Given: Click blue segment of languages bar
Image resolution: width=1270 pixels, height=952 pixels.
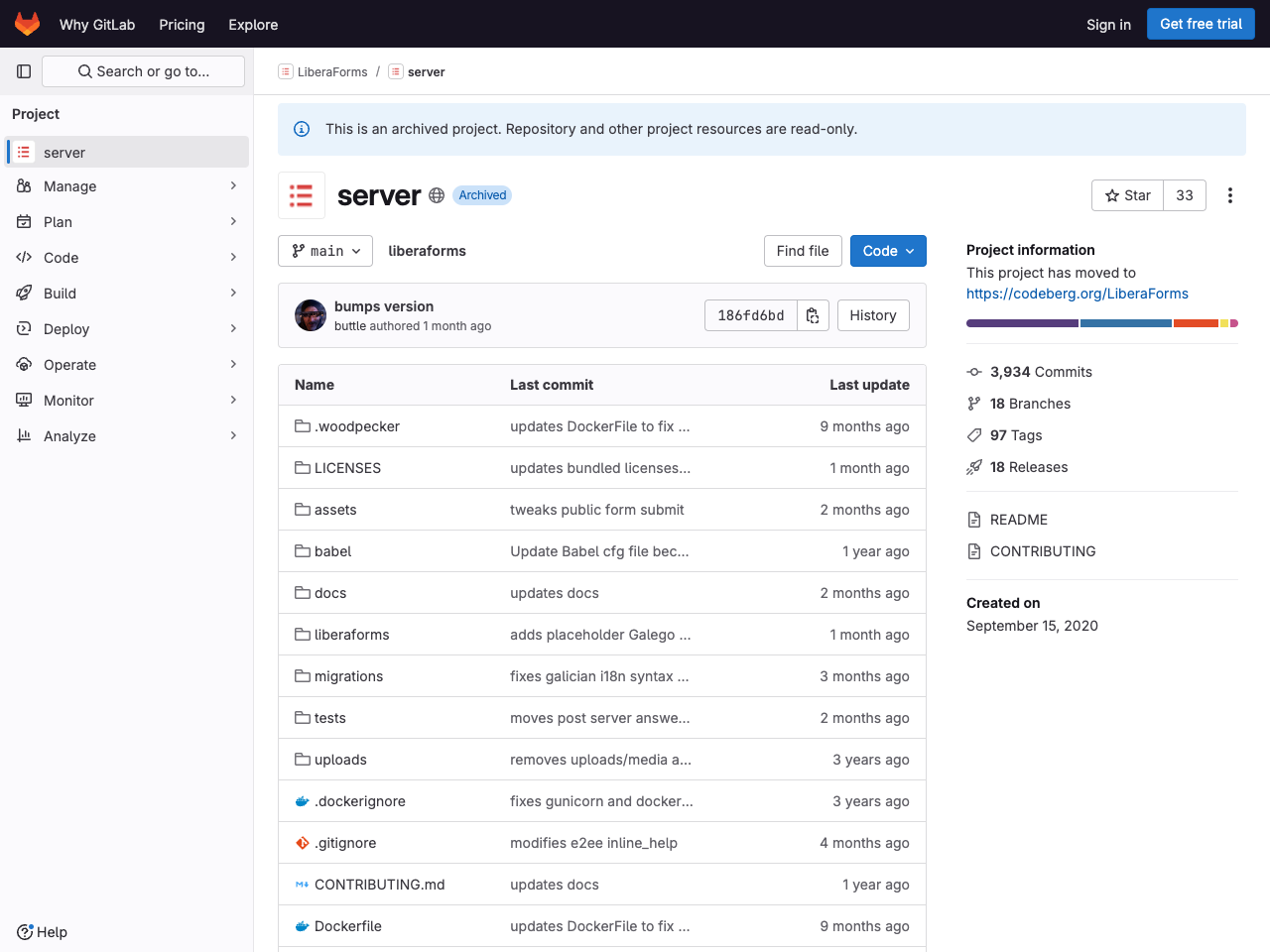Looking at the screenshot, I should click(x=1126, y=323).
